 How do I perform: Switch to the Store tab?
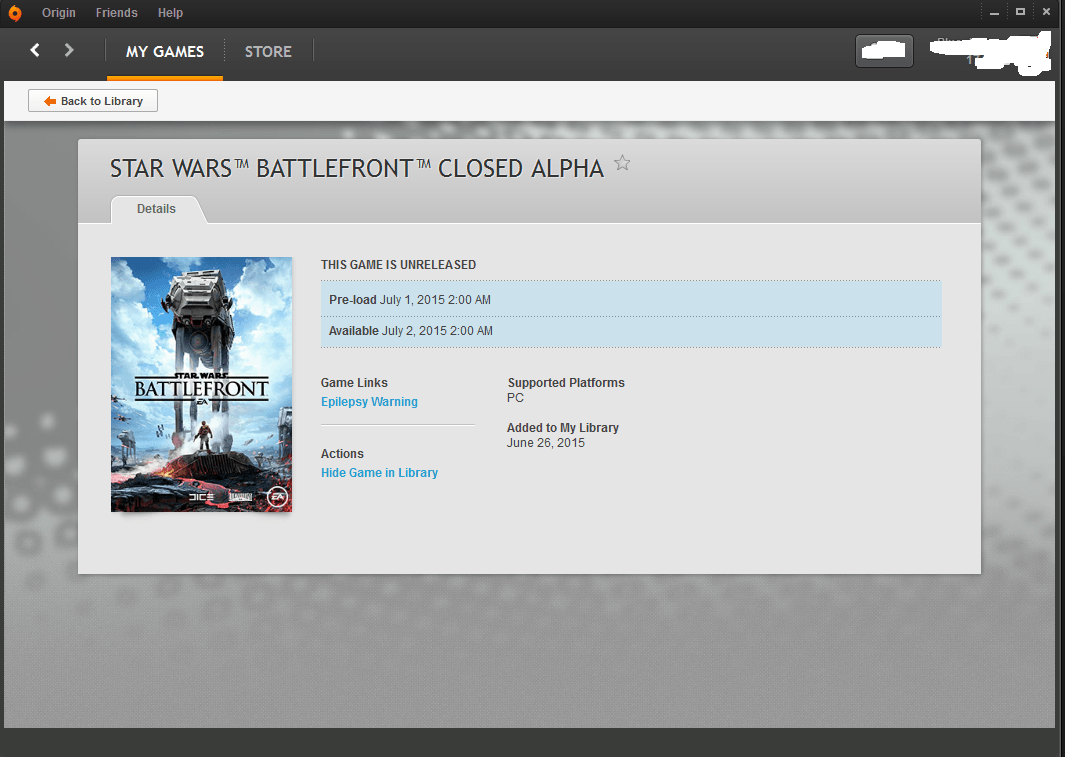pos(268,52)
